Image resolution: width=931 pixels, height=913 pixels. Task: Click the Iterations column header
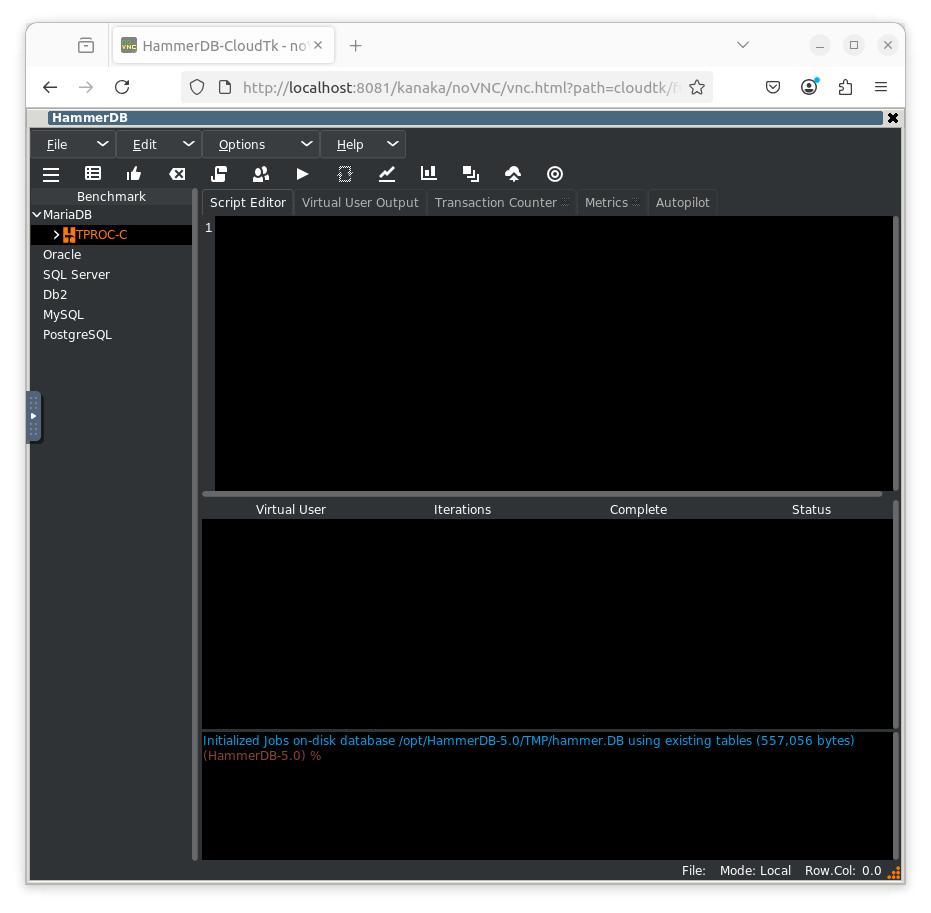462,510
